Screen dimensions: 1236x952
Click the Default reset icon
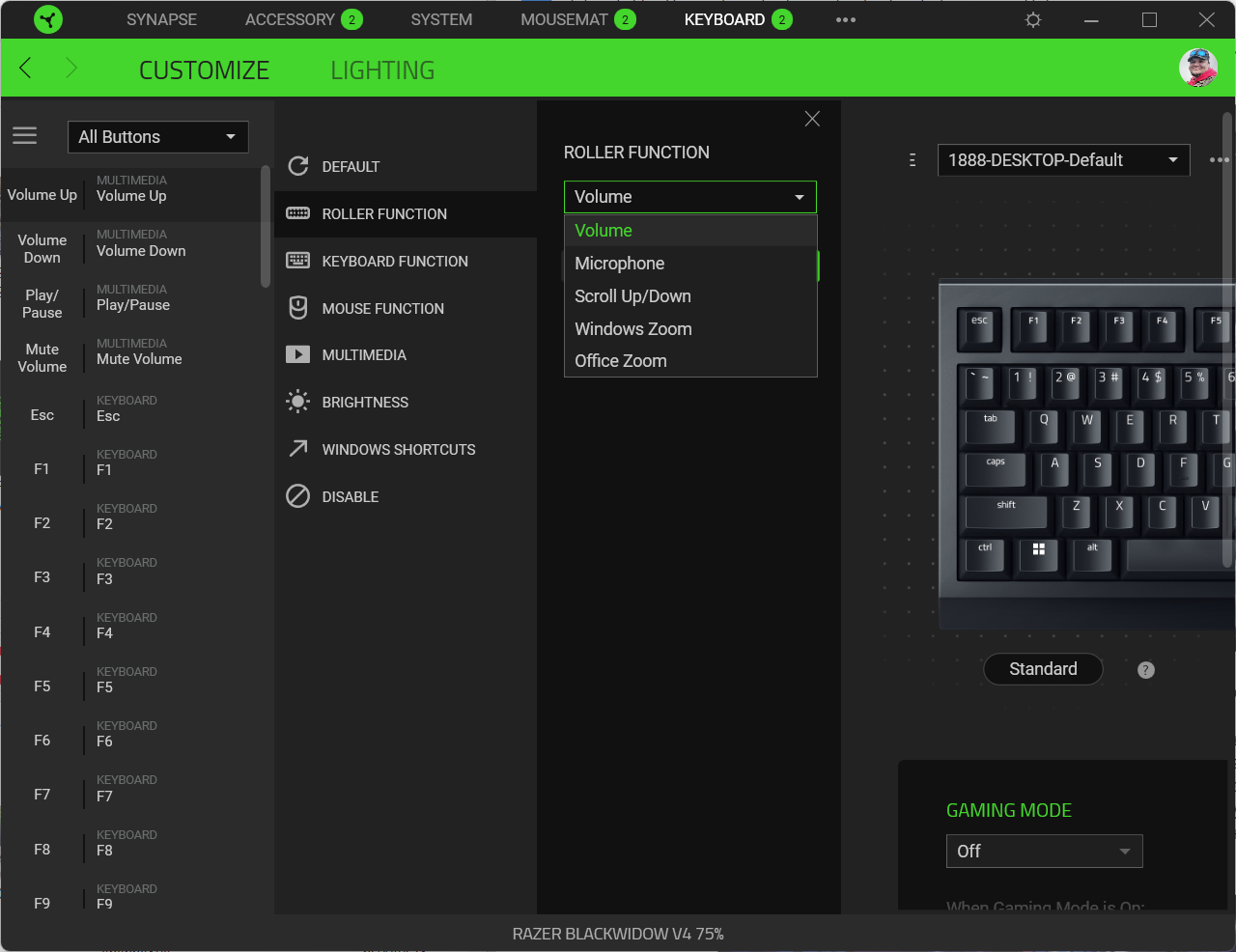(x=298, y=166)
